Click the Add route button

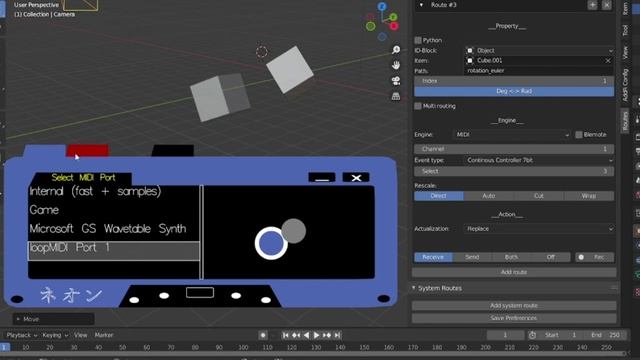(514, 272)
